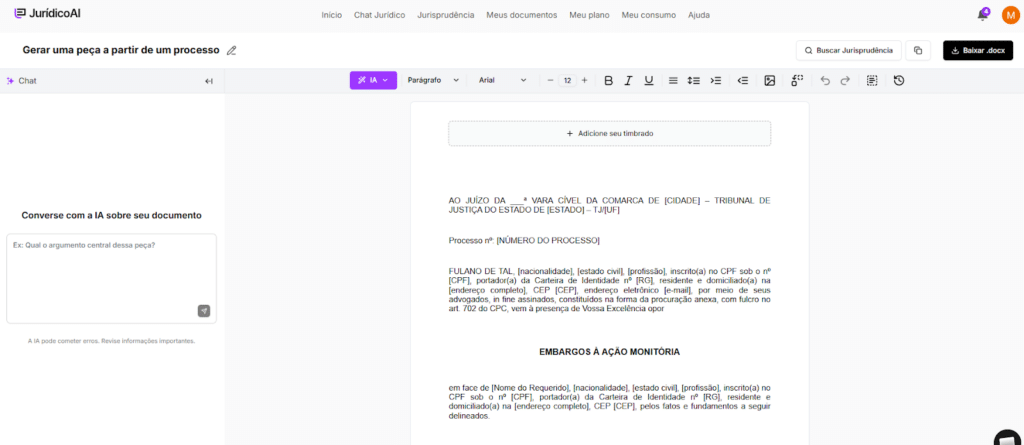Screen dimensions: 1024x445
Task: Collapse the Chat panel arrow
Action: tap(209, 81)
